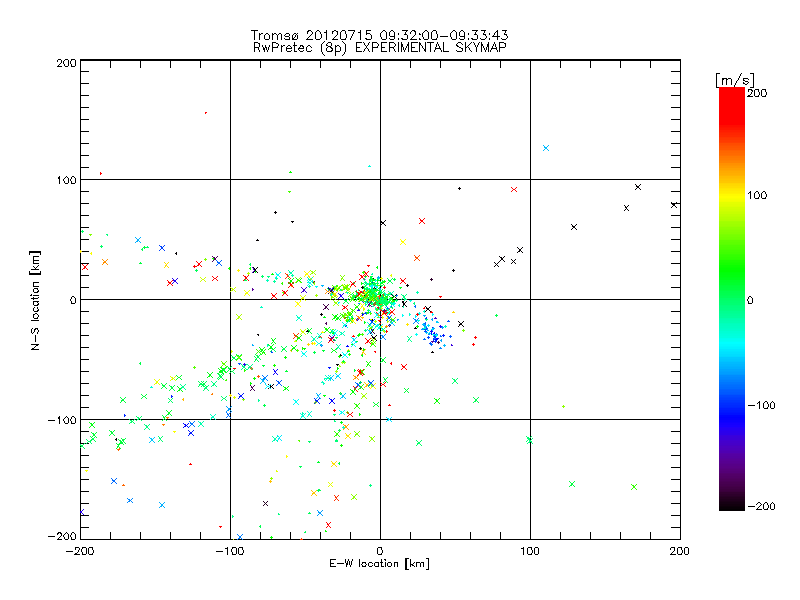The image size is (800, 600).
Task: Pick the black bottom end of the colorbar
Action: (732, 503)
